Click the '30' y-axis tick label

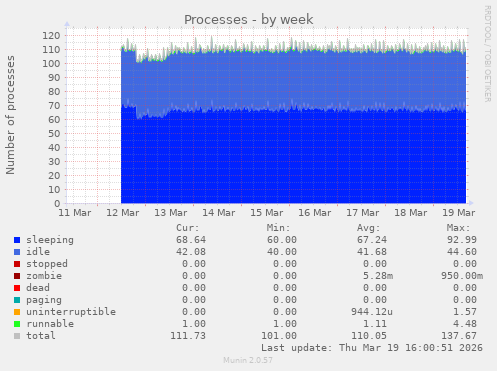[x=54, y=161]
